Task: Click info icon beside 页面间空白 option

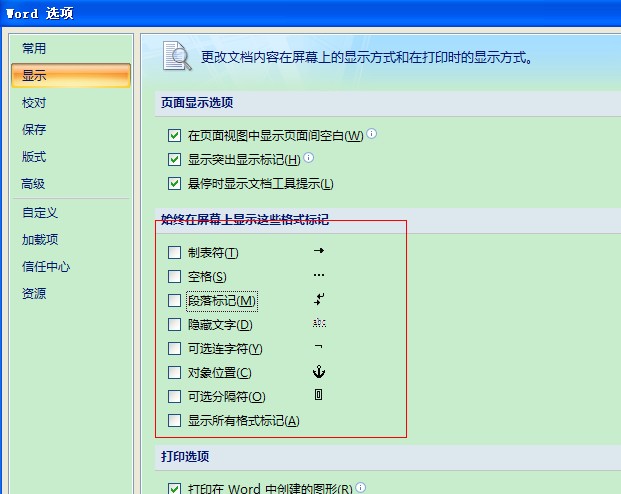Action: 371,134
